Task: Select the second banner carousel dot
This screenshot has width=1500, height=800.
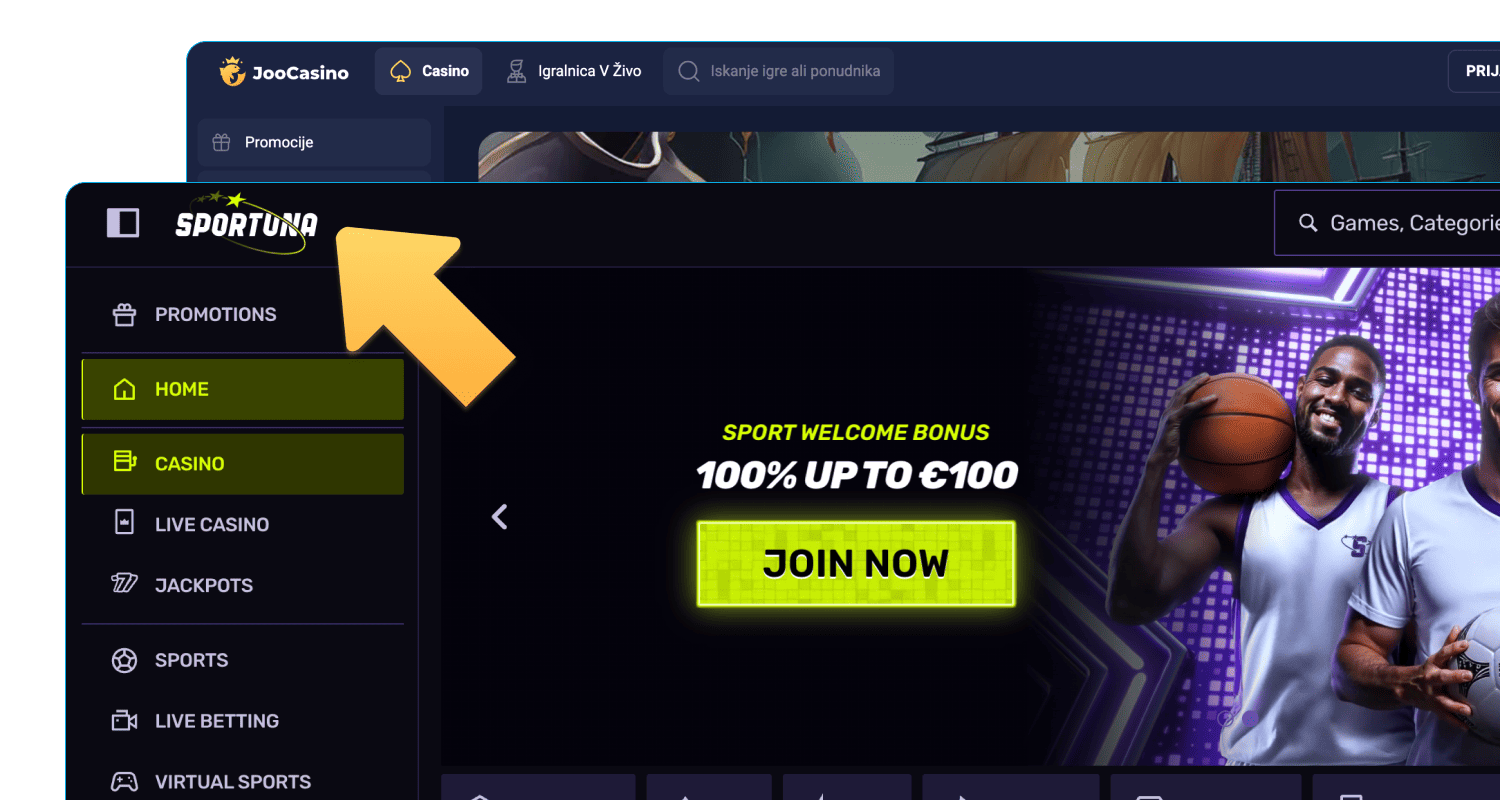Action: pos(1250,718)
